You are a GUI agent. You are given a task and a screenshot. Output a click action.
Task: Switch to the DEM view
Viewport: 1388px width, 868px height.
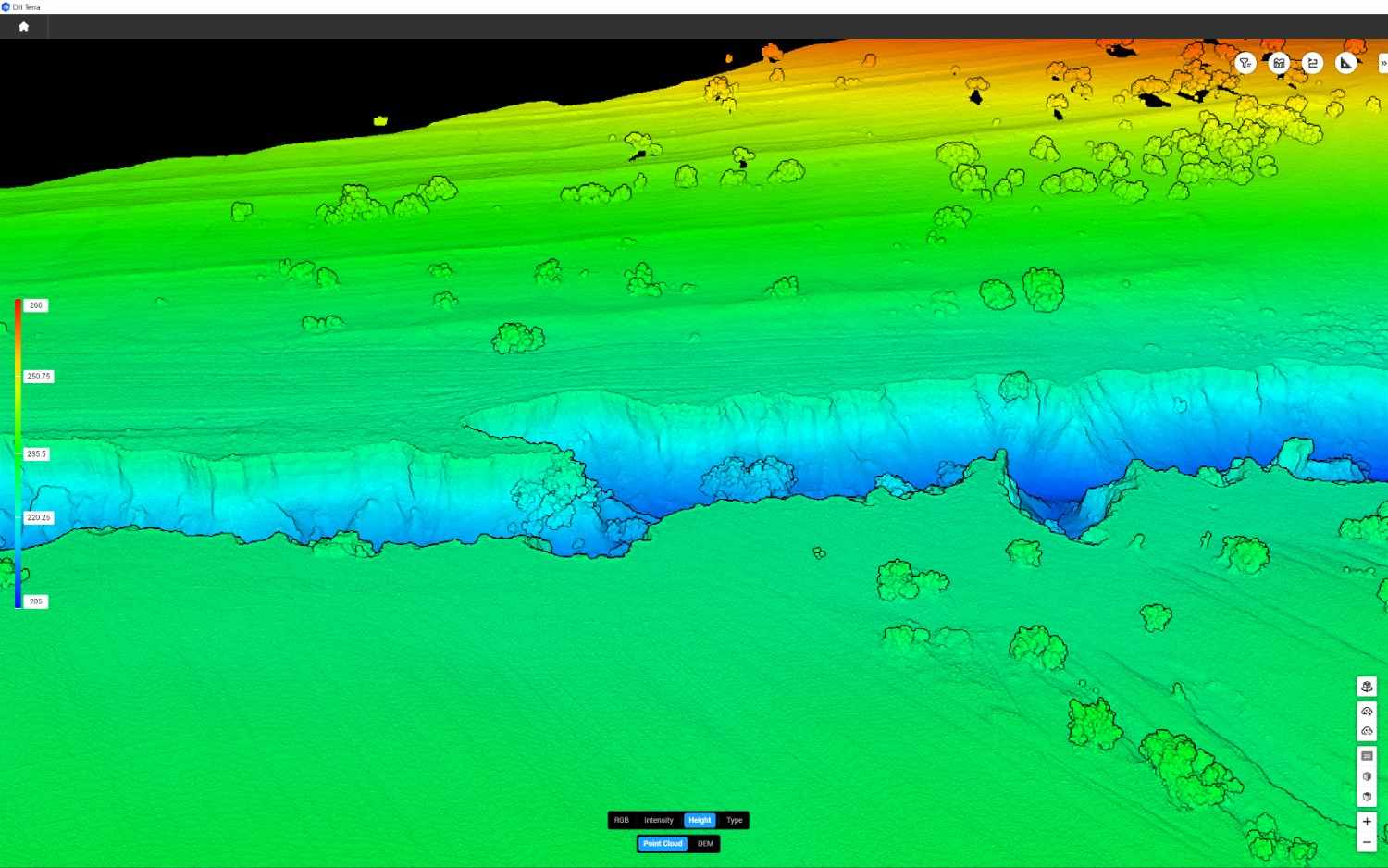point(705,843)
